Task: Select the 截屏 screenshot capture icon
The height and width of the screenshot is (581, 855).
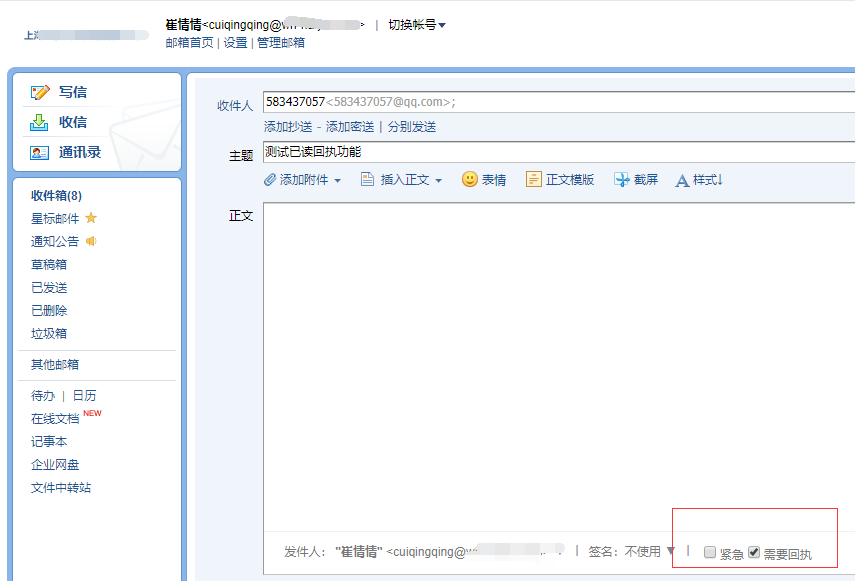Action: click(623, 178)
